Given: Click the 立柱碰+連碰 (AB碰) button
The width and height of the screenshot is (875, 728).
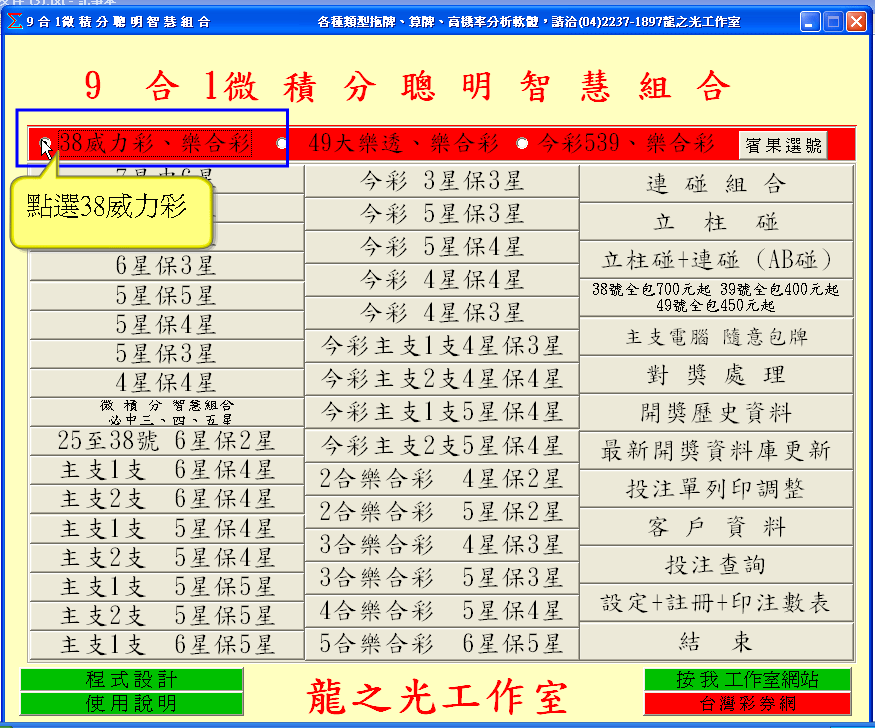Looking at the screenshot, I should [x=716, y=260].
